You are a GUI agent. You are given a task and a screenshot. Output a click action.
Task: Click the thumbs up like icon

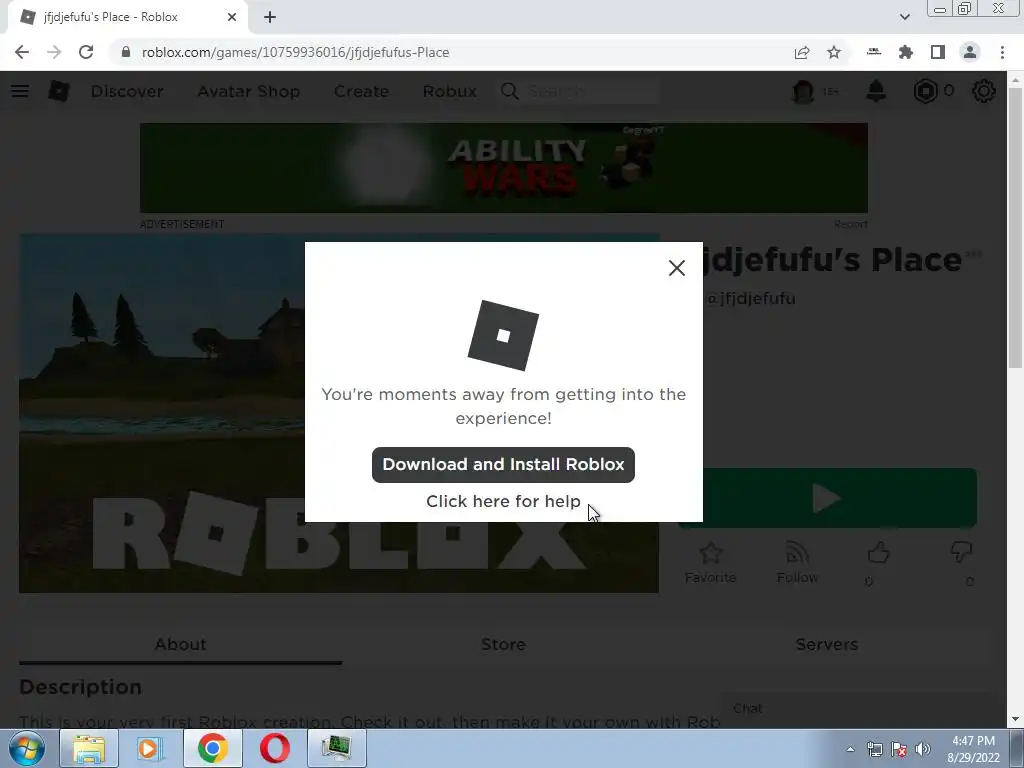point(878,553)
